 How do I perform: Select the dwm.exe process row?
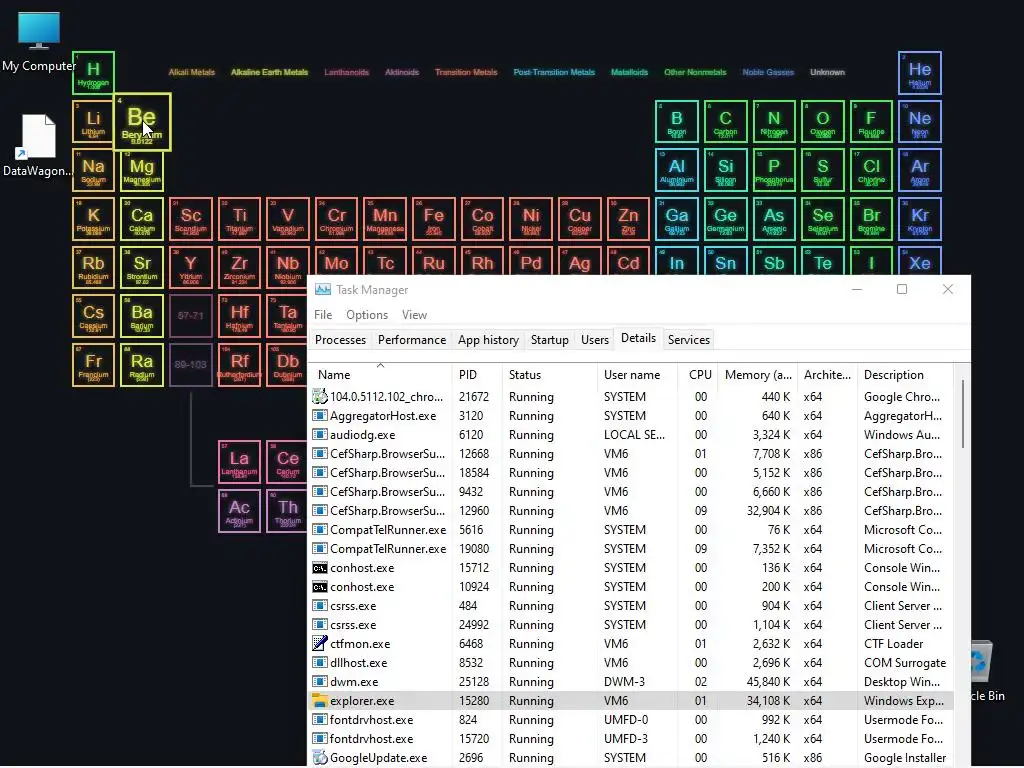pyautogui.click(x=631, y=682)
